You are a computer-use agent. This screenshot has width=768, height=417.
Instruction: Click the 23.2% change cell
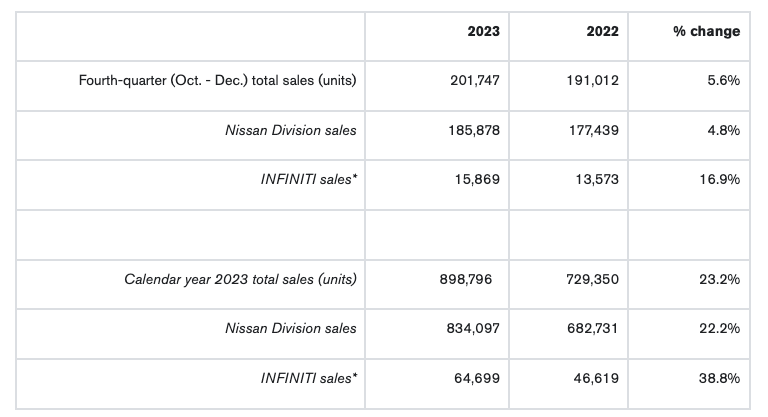pyautogui.click(x=719, y=279)
